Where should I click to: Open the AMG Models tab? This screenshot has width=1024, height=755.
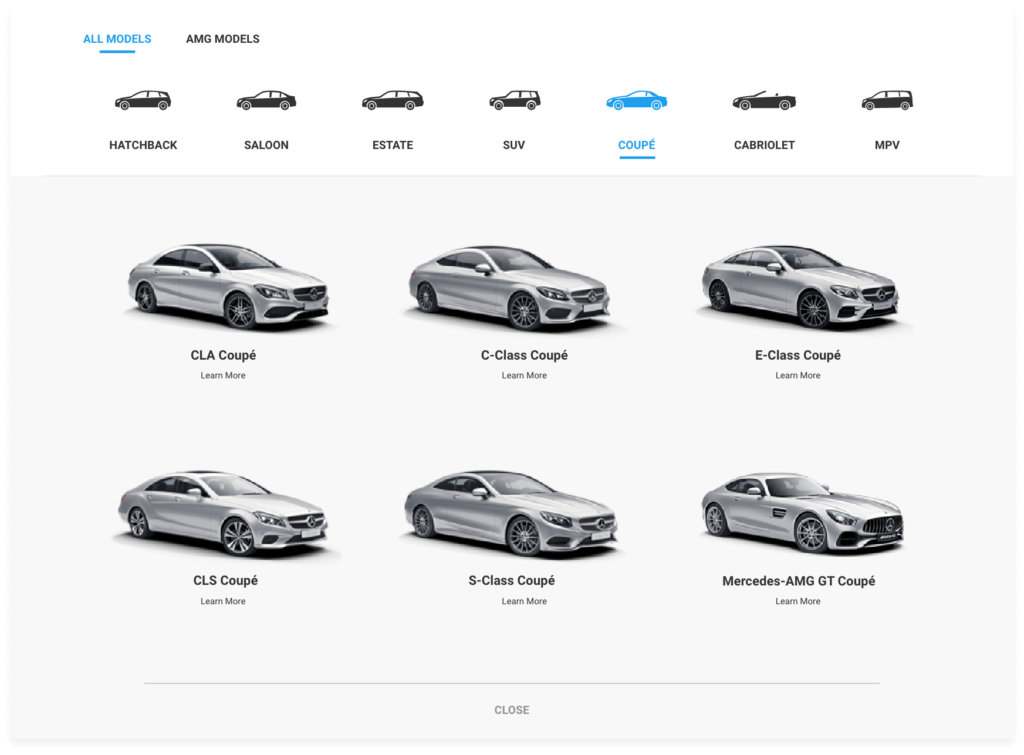click(222, 39)
